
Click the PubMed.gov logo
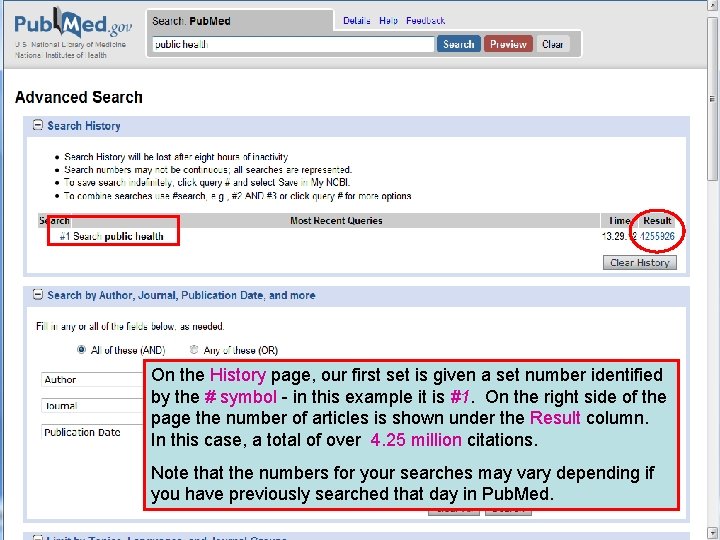click(73, 24)
